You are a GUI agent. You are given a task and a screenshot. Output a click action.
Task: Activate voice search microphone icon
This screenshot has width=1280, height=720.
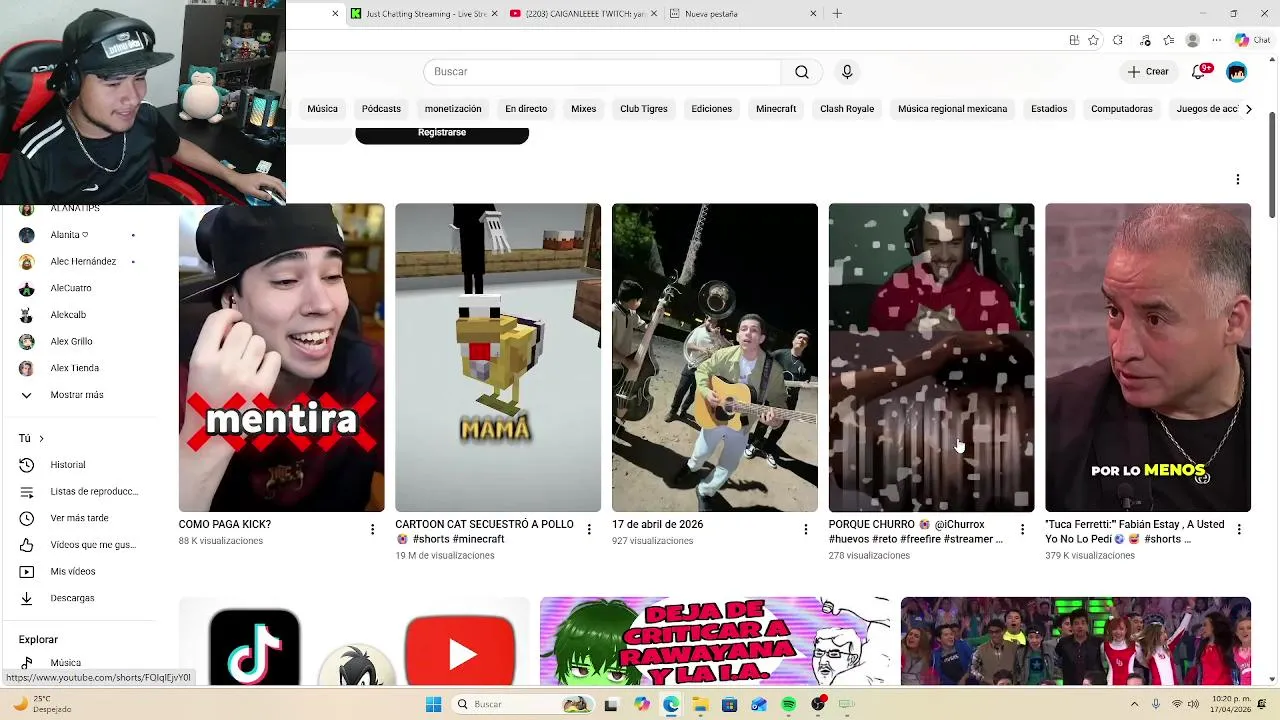coord(847,72)
